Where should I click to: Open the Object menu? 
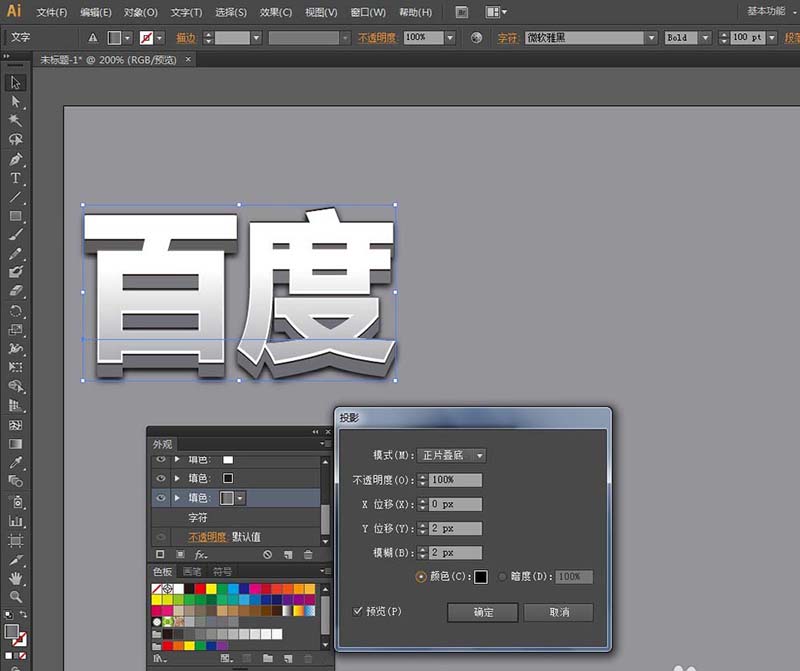point(140,12)
